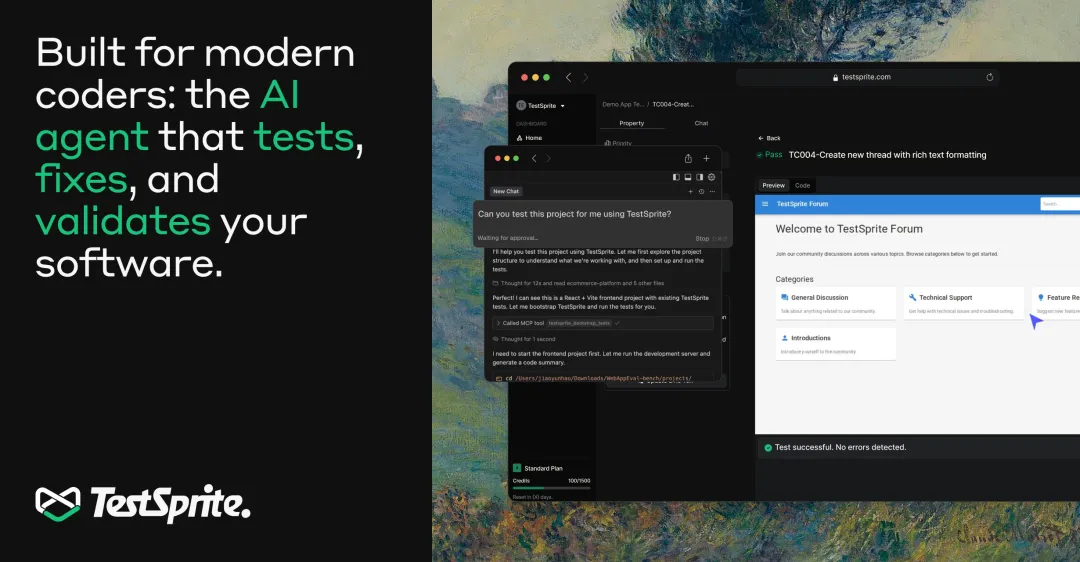Open the Technical Support category card
Viewport: 1080px width, 562px height.
click(x=963, y=303)
